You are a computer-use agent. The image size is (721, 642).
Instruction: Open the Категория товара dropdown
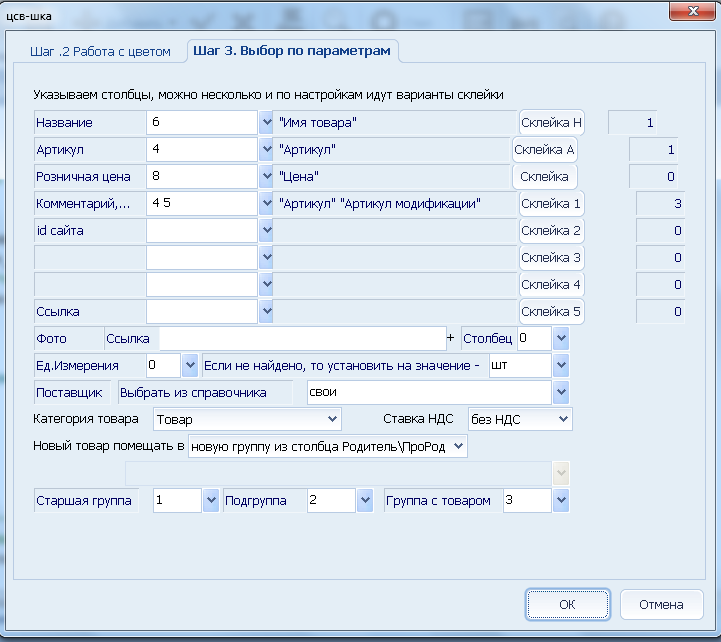click(x=332, y=419)
